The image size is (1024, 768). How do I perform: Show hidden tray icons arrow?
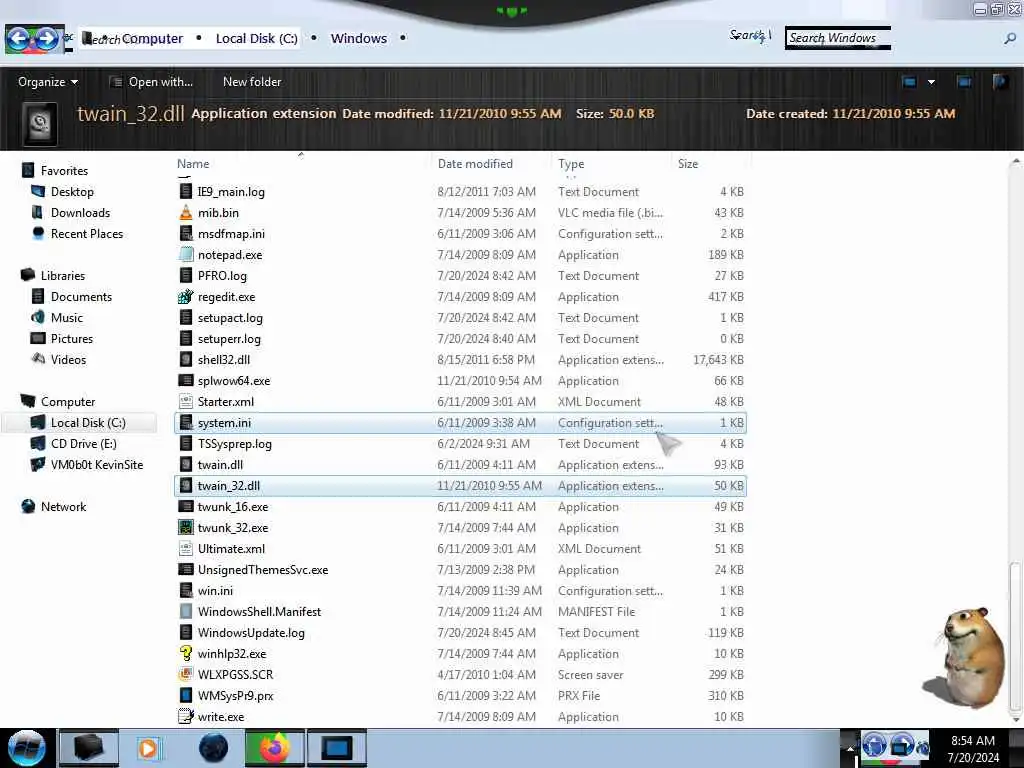point(850,748)
